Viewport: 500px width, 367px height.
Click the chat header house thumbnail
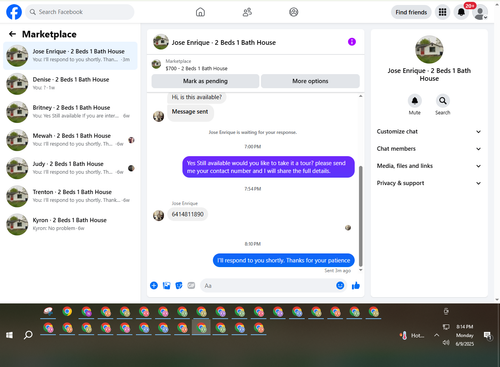tap(161, 42)
